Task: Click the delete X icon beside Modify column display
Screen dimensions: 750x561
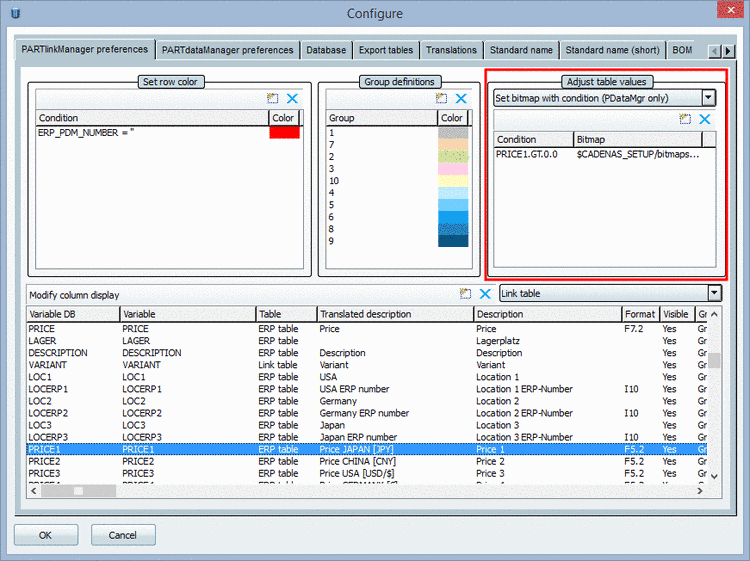Action: 485,294
